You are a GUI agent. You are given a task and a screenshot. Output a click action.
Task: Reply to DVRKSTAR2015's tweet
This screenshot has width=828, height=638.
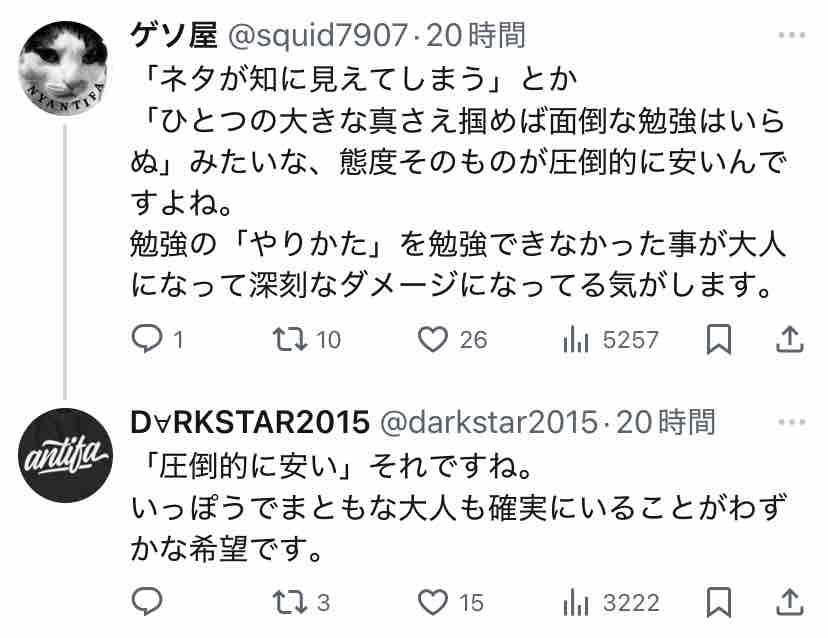(x=147, y=602)
